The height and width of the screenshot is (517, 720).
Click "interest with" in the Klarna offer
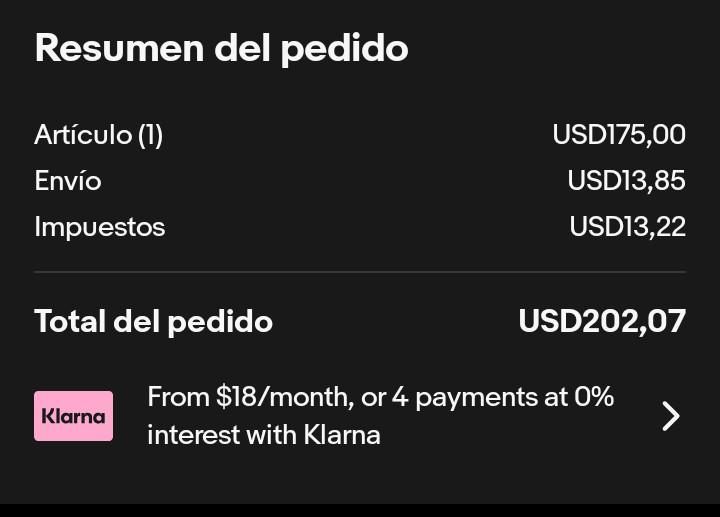pyautogui.click(x=222, y=434)
